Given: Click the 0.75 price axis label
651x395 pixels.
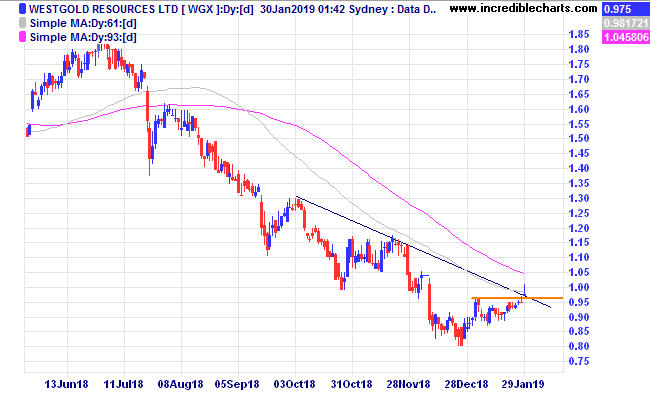Looking at the screenshot, I should click(x=579, y=361).
